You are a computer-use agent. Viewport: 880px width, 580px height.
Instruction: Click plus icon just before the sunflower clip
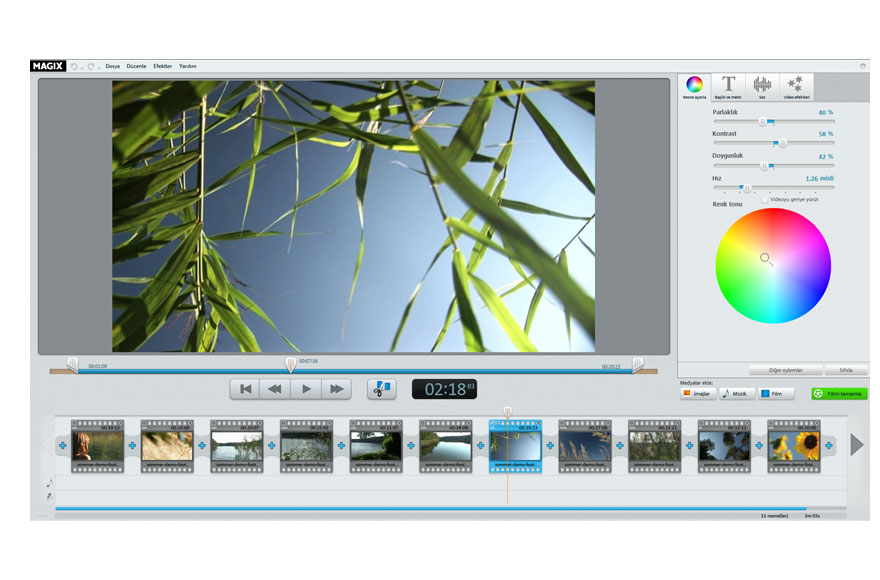(759, 445)
